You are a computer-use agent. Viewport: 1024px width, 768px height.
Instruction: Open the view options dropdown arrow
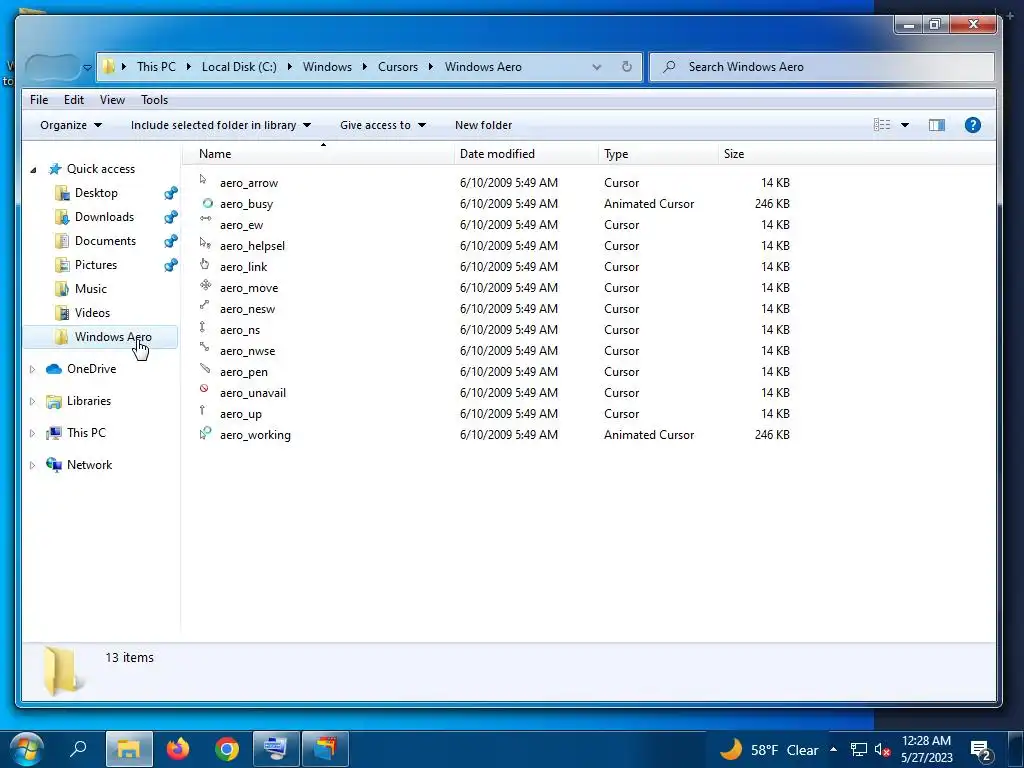(x=905, y=125)
